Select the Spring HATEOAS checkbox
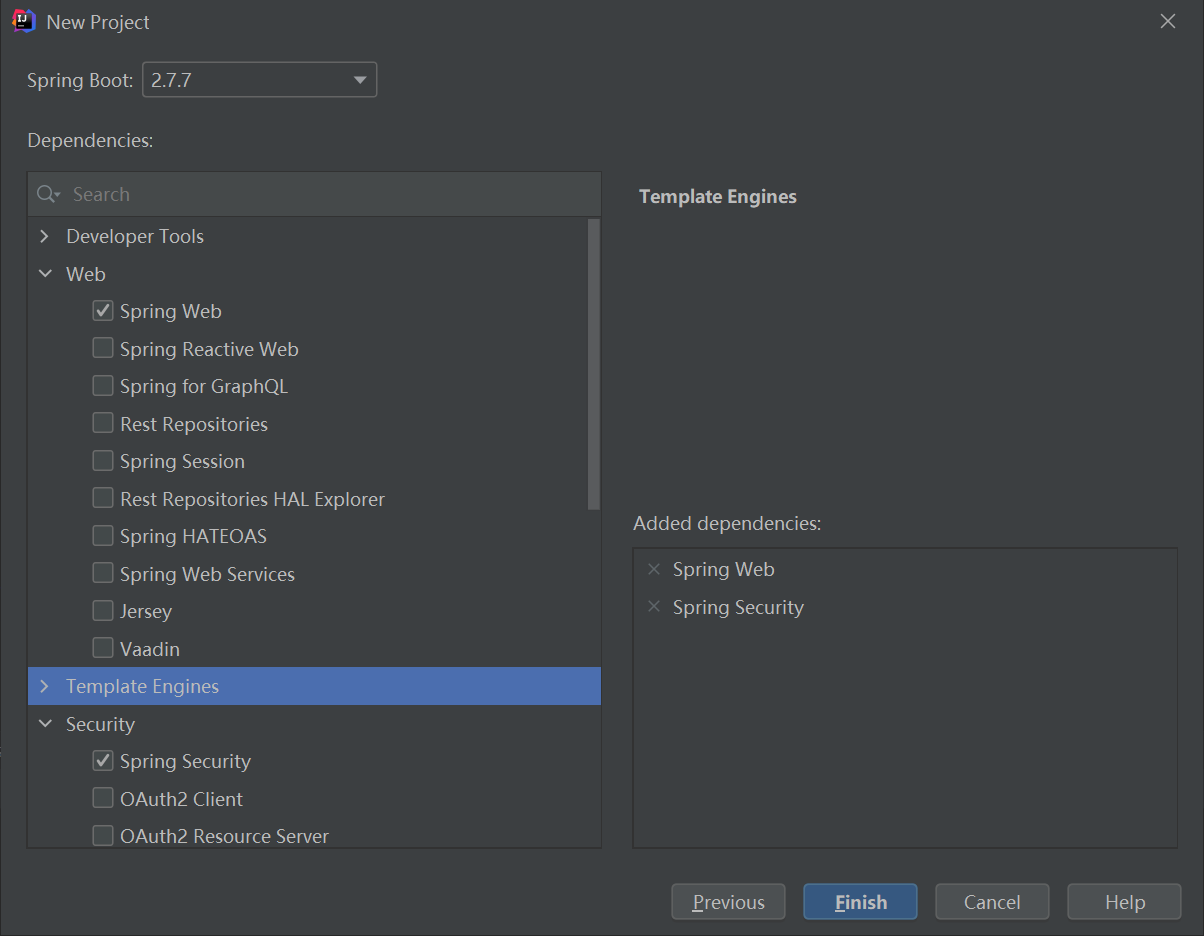 [x=103, y=536]
